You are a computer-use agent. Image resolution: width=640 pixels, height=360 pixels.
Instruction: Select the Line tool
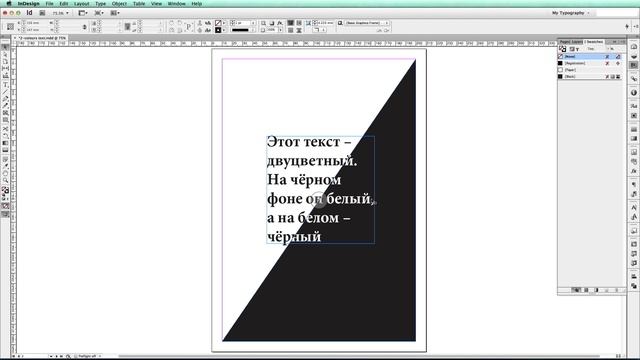[x=5, y=91]
